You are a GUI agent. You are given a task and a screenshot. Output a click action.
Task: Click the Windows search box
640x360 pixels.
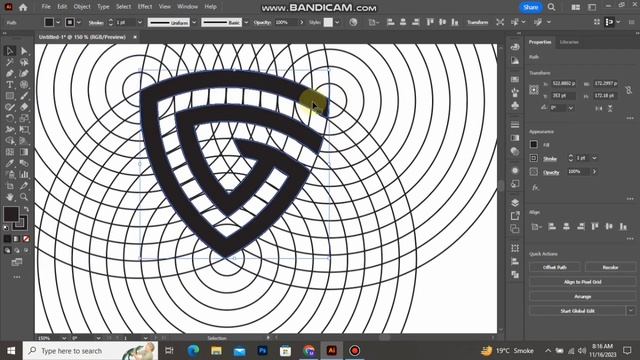90,351
